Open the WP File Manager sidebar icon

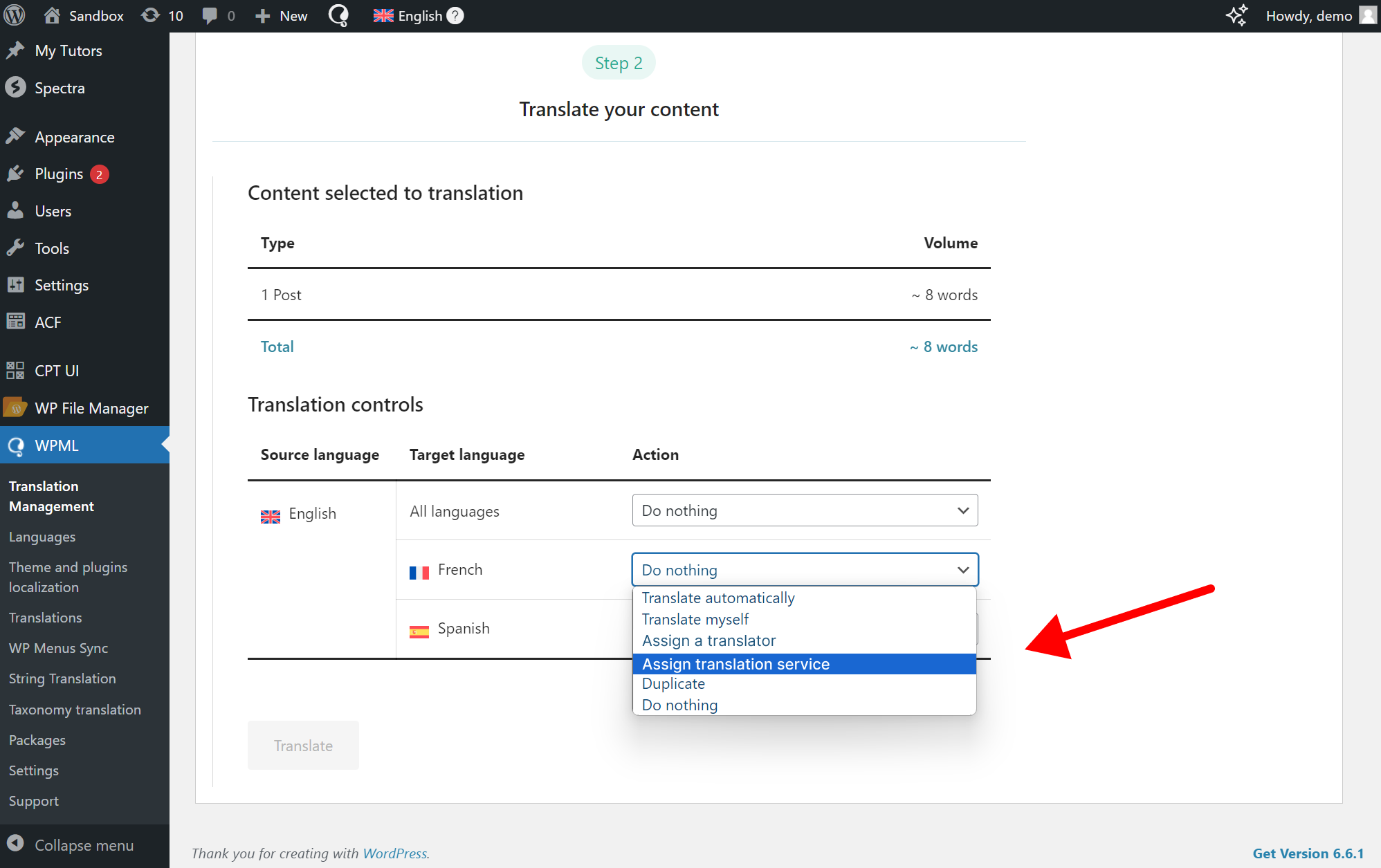coord(15,408)
